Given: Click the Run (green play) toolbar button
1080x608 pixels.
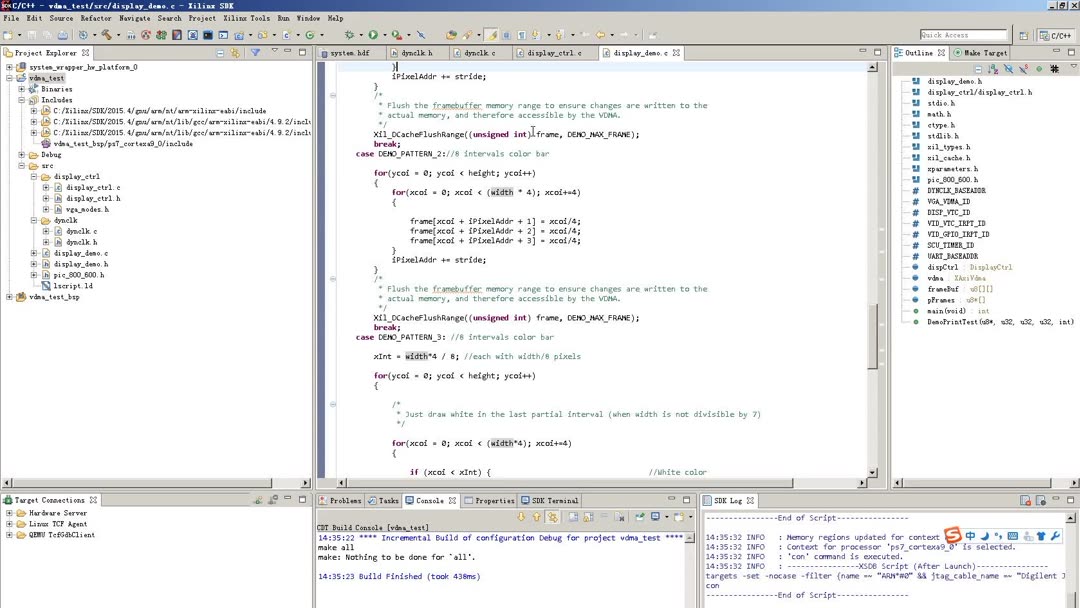Looking at the screenshot, I should [x=373, y=35].
